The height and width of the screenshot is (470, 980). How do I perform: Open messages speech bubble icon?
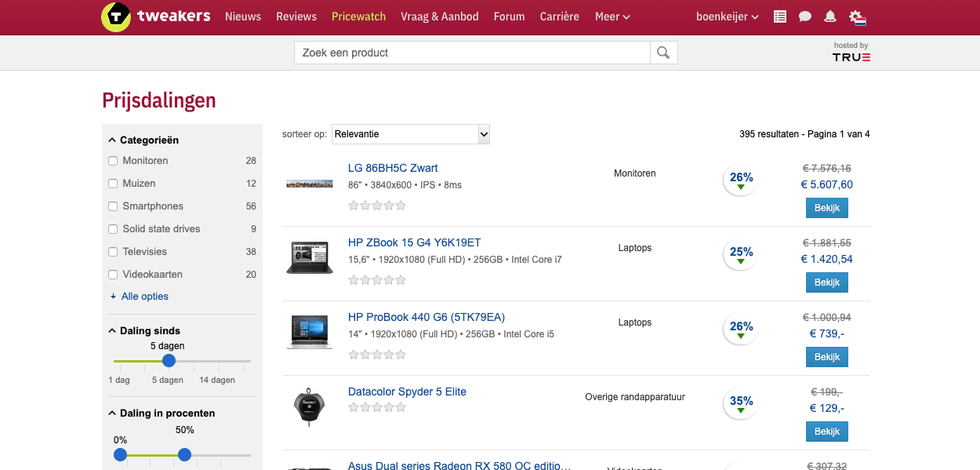pyautogui.click(x=805, y=17)
